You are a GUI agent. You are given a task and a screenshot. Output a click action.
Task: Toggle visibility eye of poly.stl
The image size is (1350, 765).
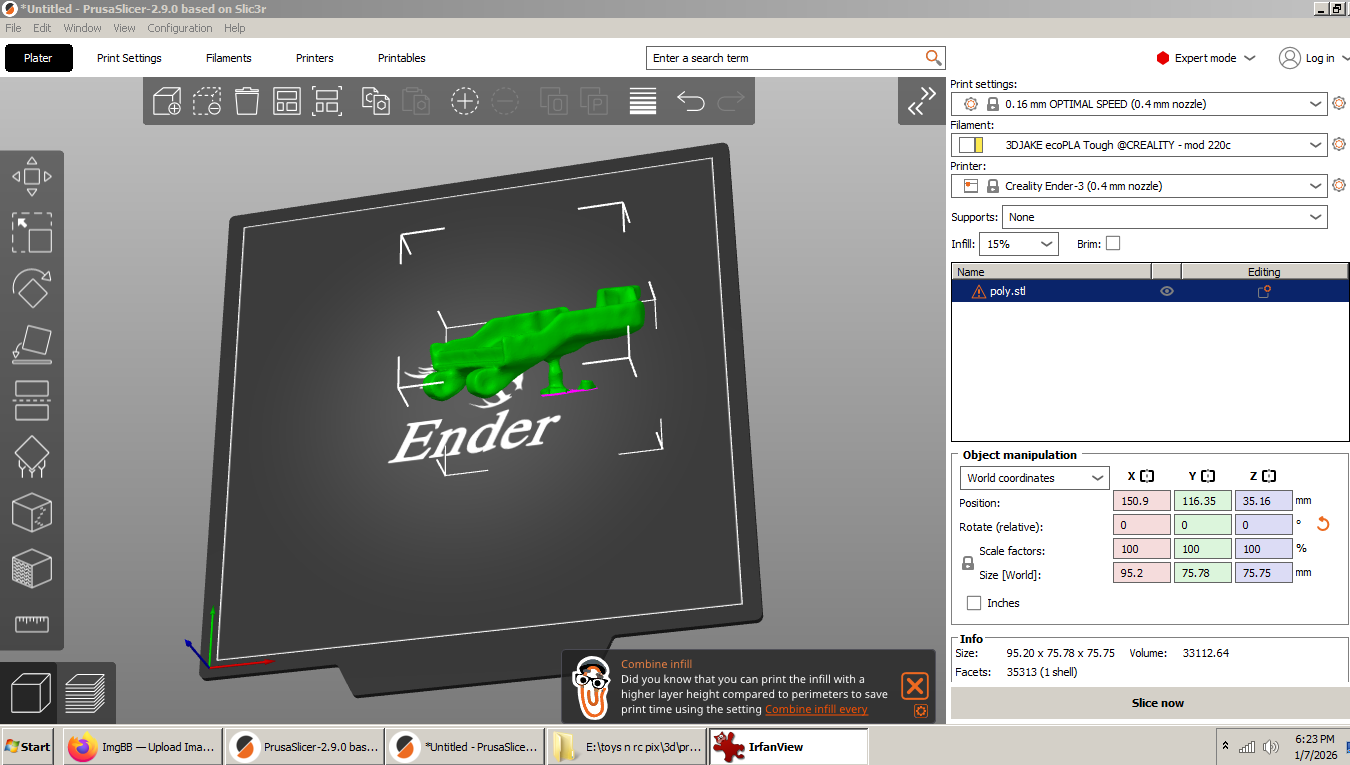coord(1166,291)
